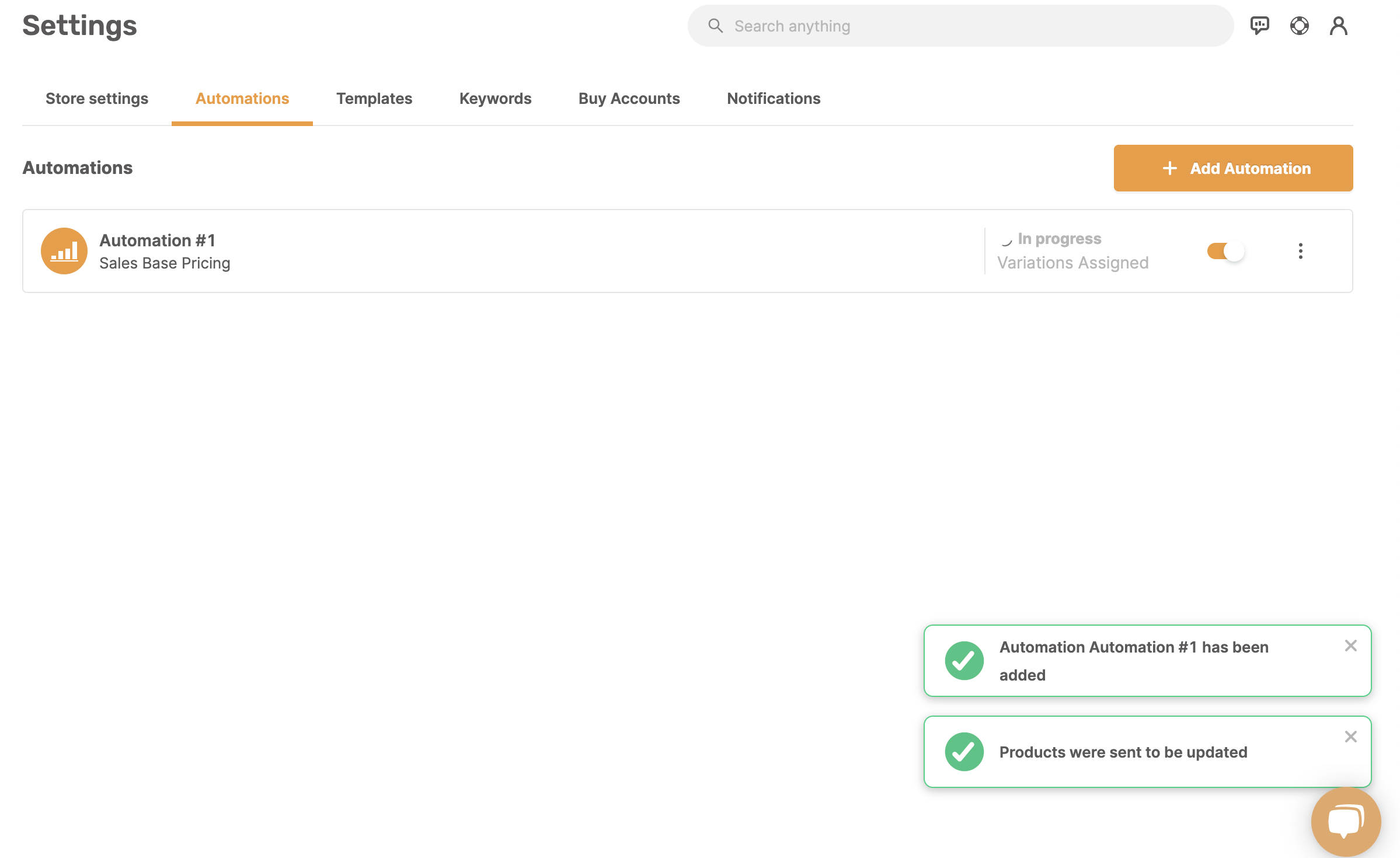1400x858 pixels.
Task: Click the green check on products updated toast
Action: (x=964, y=752)
